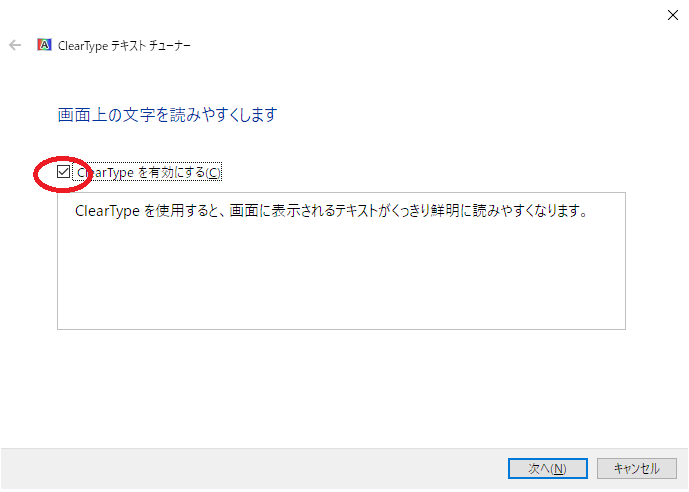Click empty space inside the description box

(341, 277)
